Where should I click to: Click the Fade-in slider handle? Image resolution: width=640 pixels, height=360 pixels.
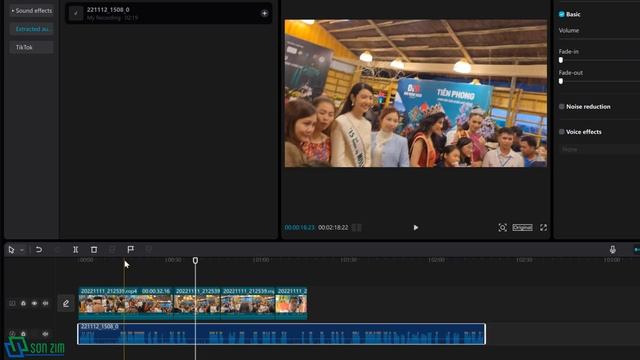pyautogui.click(x=561, y=60)
